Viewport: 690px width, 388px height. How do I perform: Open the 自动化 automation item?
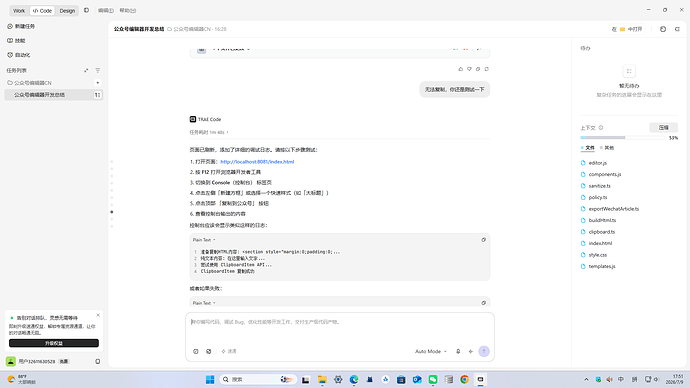19,55
